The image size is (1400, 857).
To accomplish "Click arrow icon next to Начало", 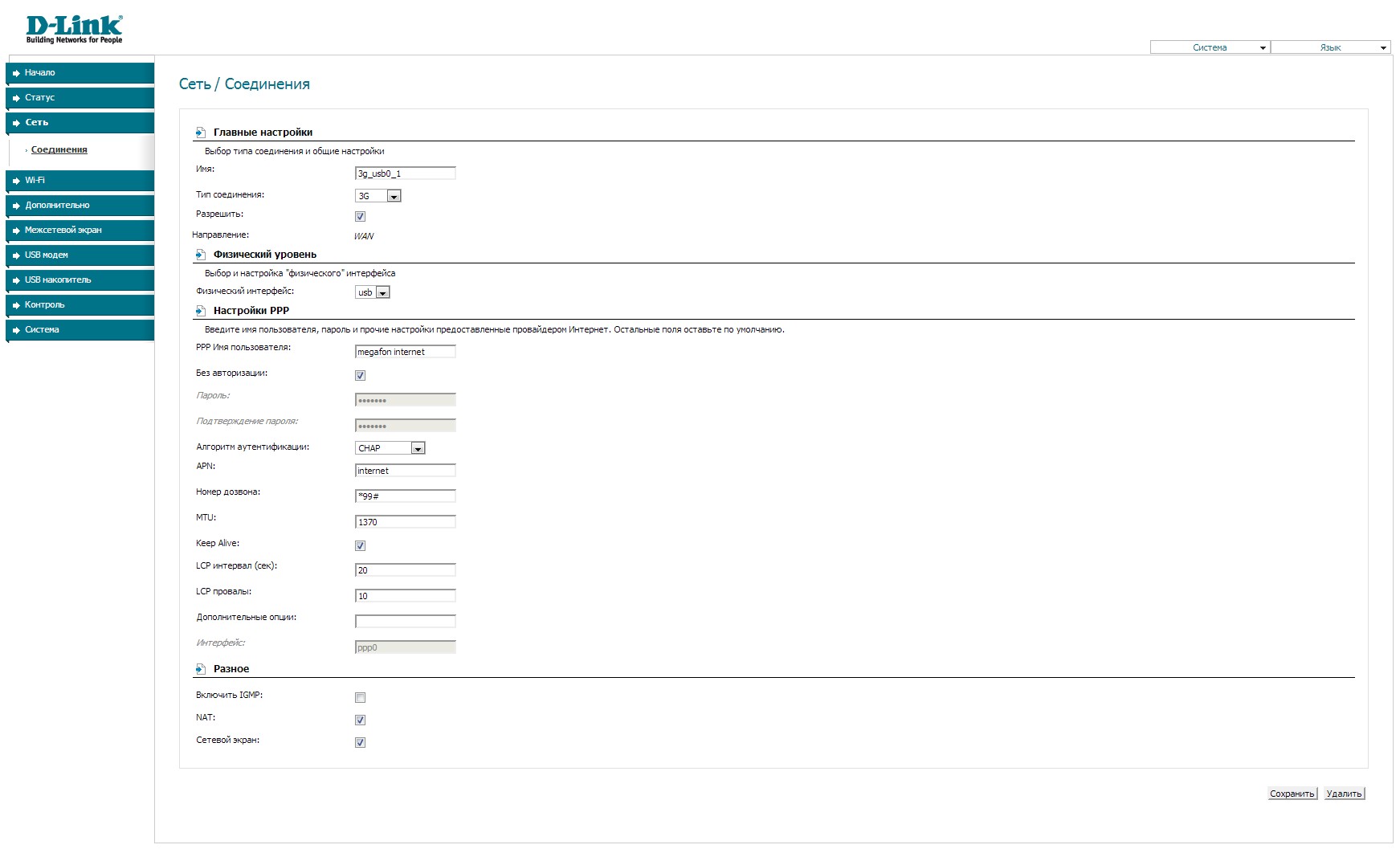I will coord(16,73).
